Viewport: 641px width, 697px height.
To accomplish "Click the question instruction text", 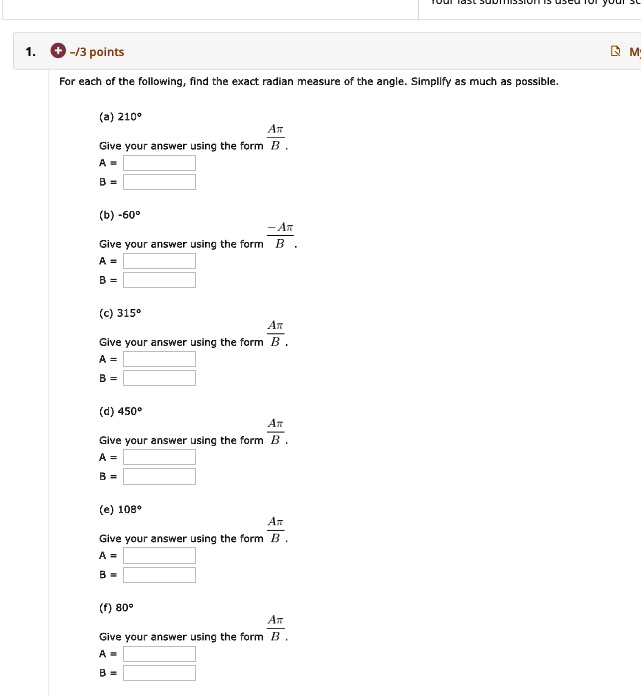I will (x=308, y=81).
